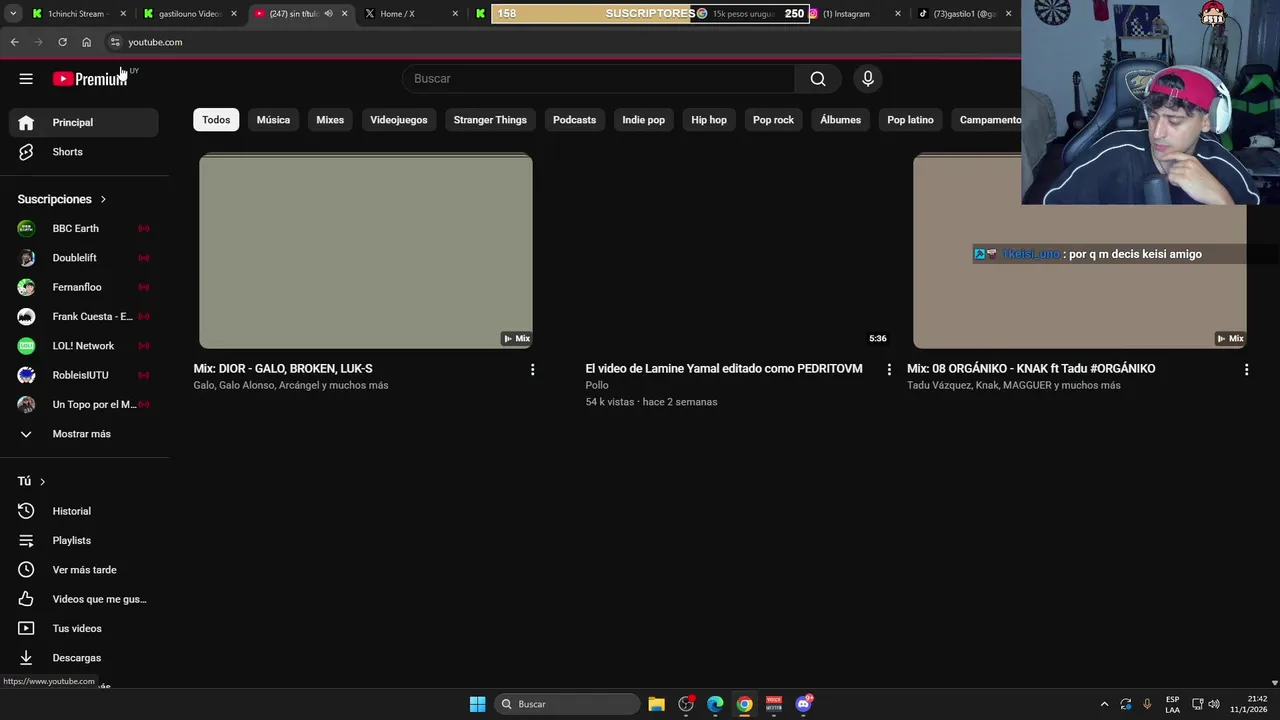Click the YouTube Buscar search field
1280x720 pixels.
[599, 79]
